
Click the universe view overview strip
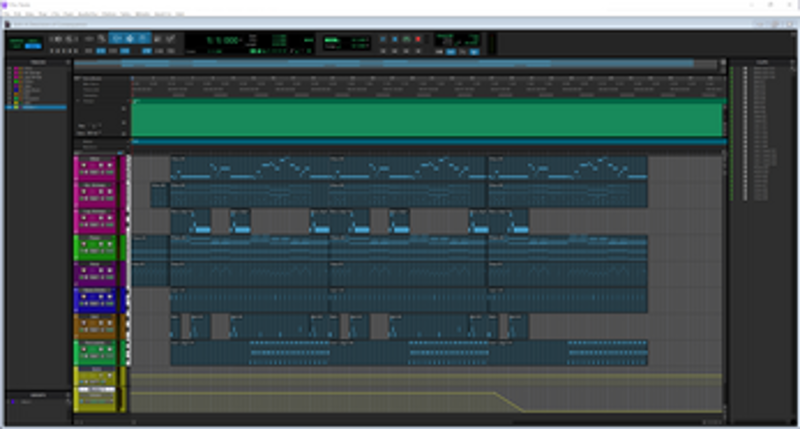coord(397,64)
